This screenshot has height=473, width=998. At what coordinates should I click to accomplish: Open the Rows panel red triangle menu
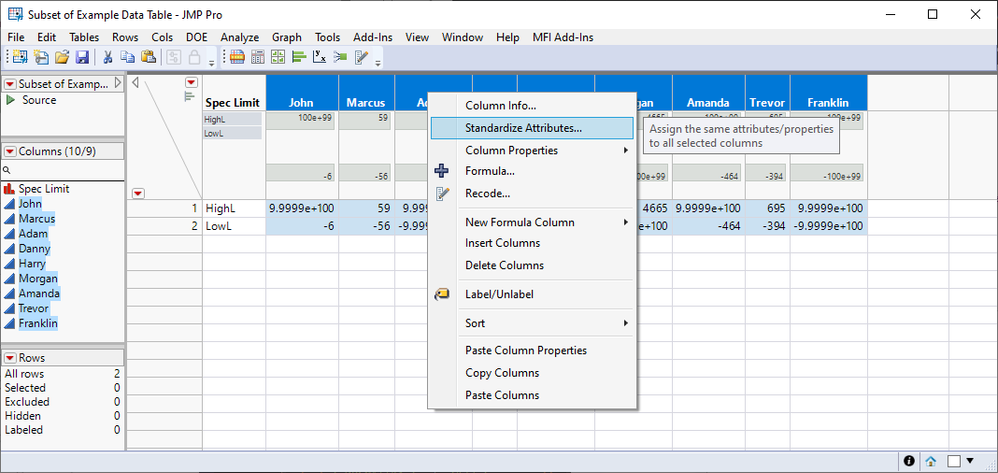11,358
